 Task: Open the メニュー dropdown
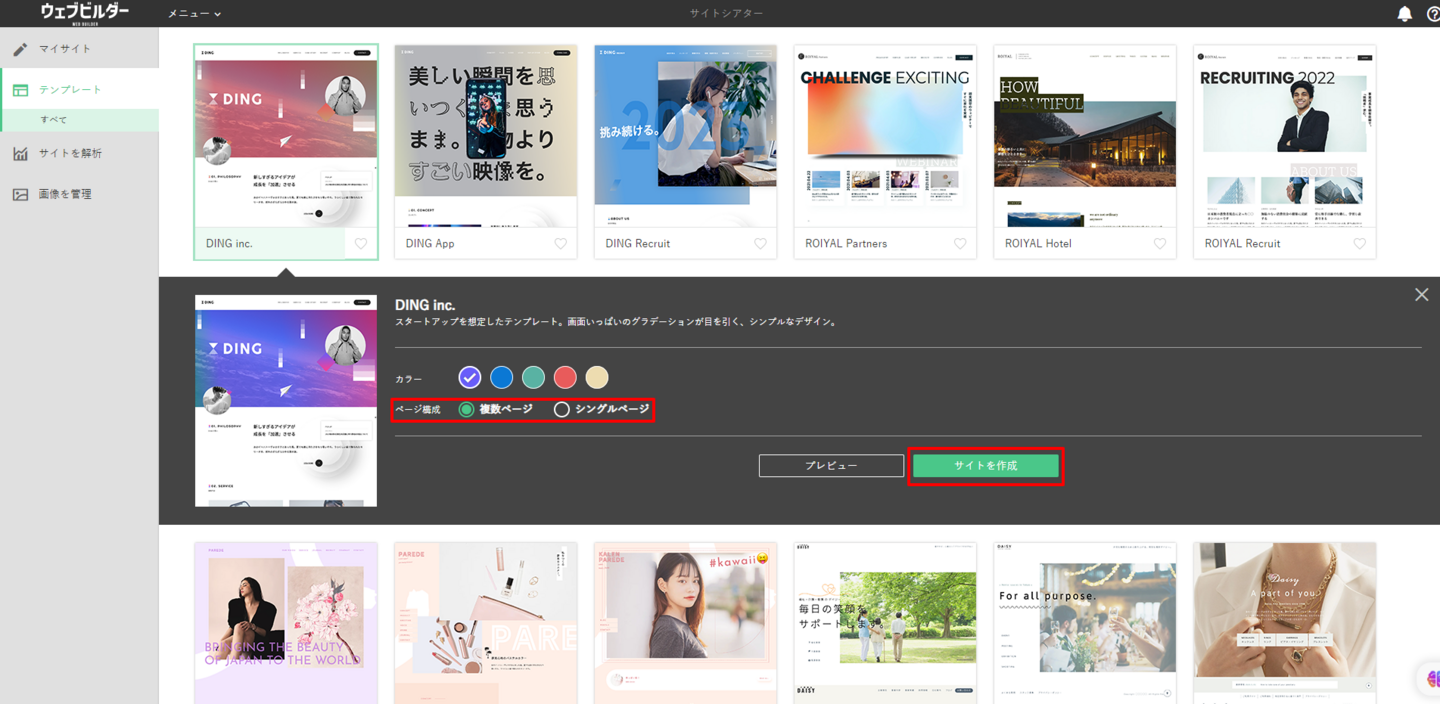point(194,14)
